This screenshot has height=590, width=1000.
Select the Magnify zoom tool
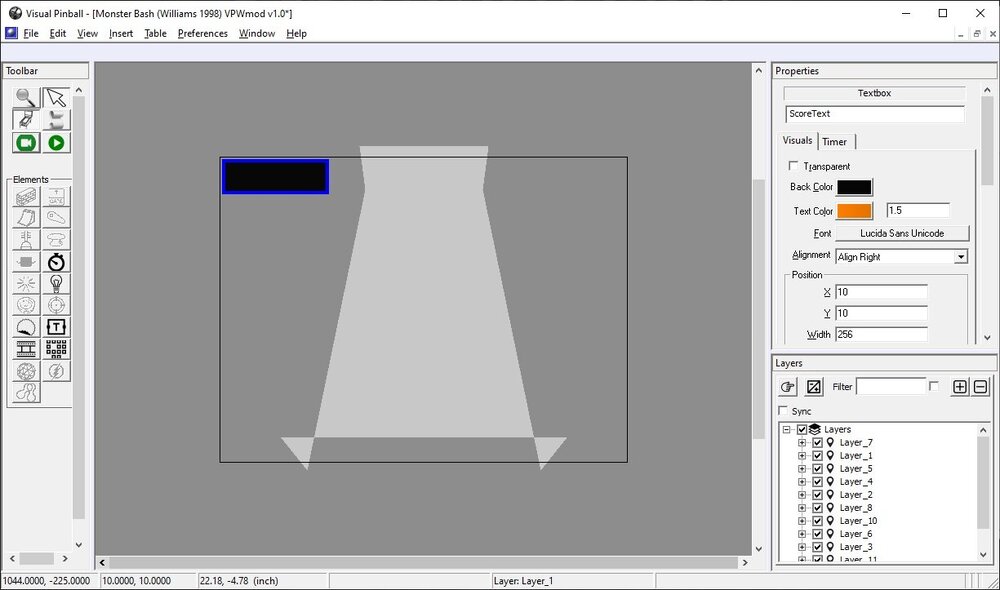coord(26,98)
